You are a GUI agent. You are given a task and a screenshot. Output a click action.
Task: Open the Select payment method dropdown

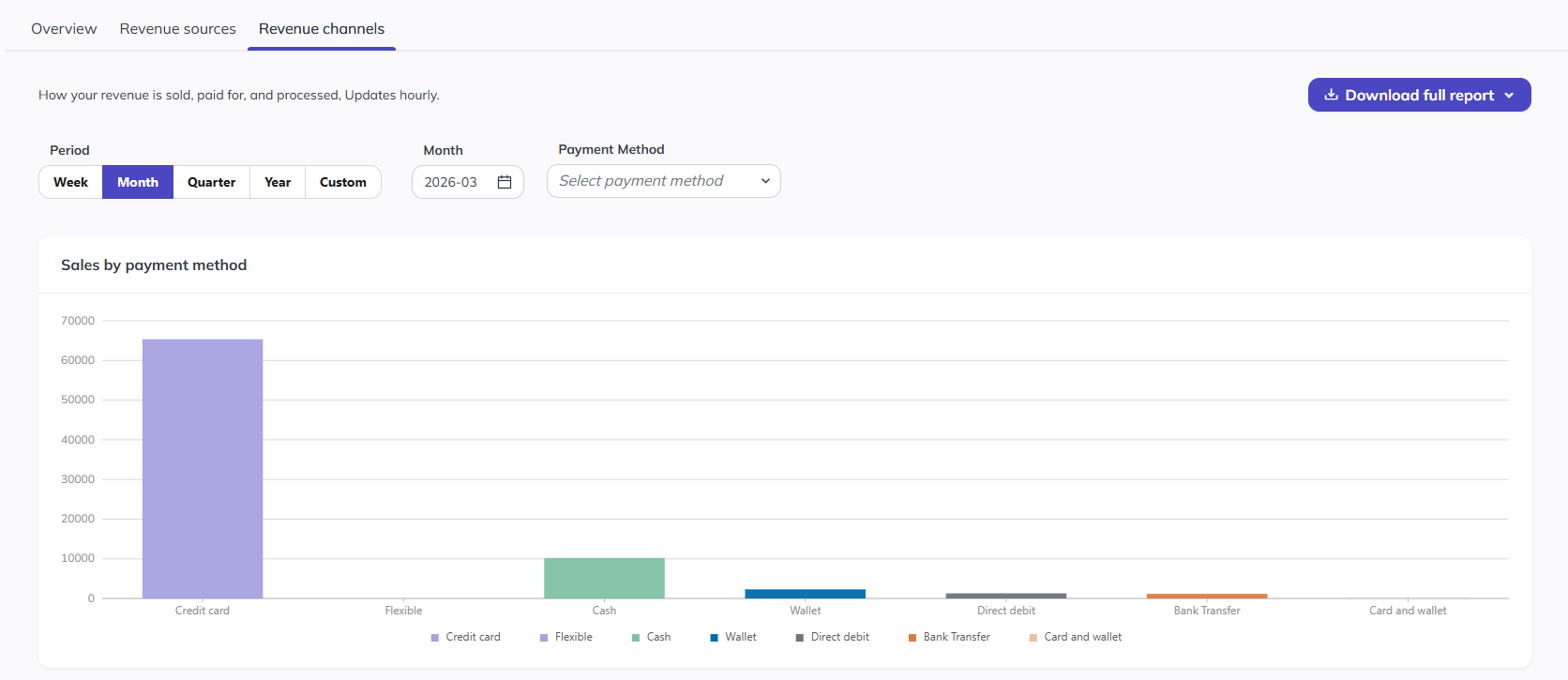(664, 181)
